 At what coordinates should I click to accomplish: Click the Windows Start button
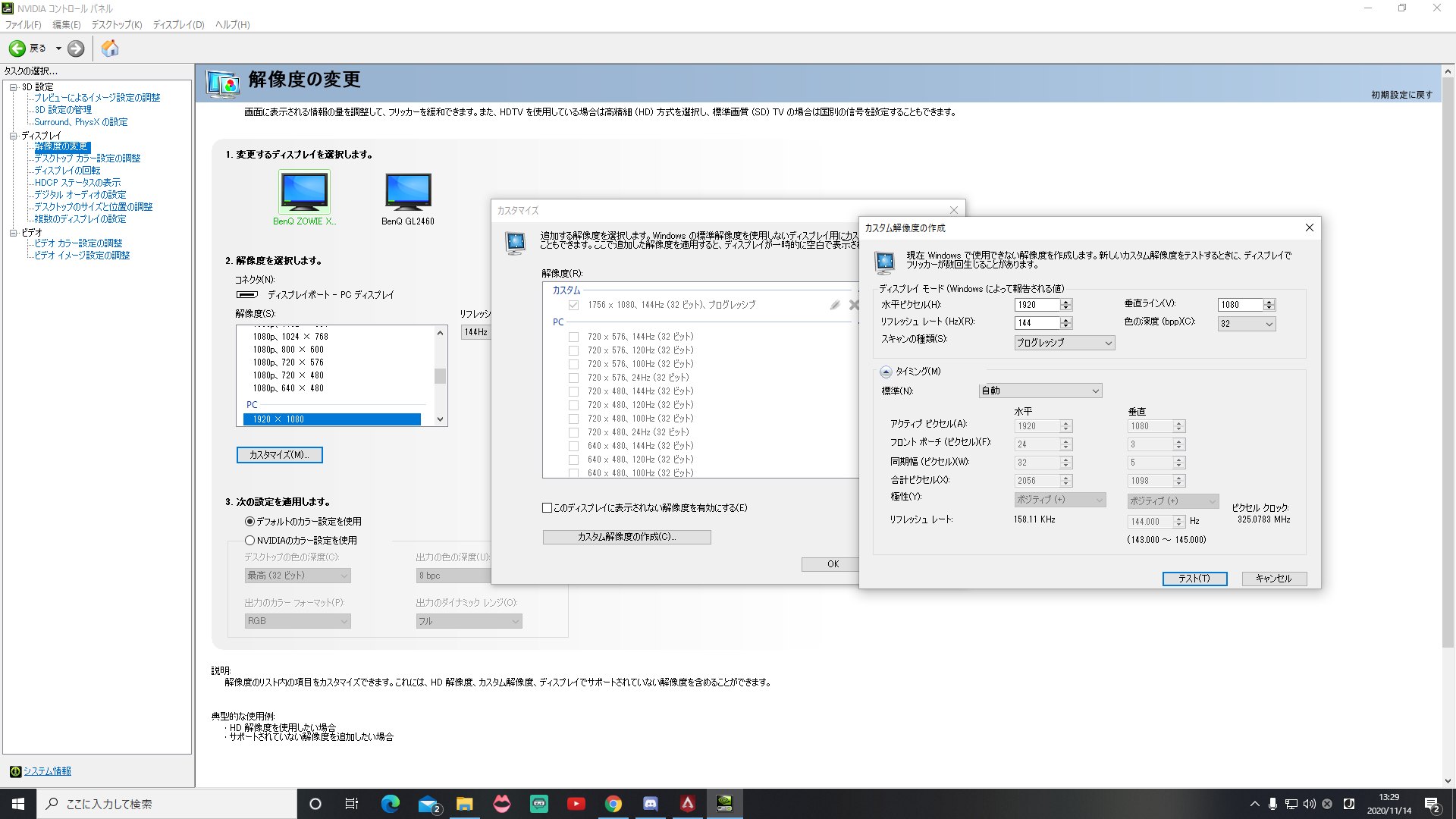(18, 804)
